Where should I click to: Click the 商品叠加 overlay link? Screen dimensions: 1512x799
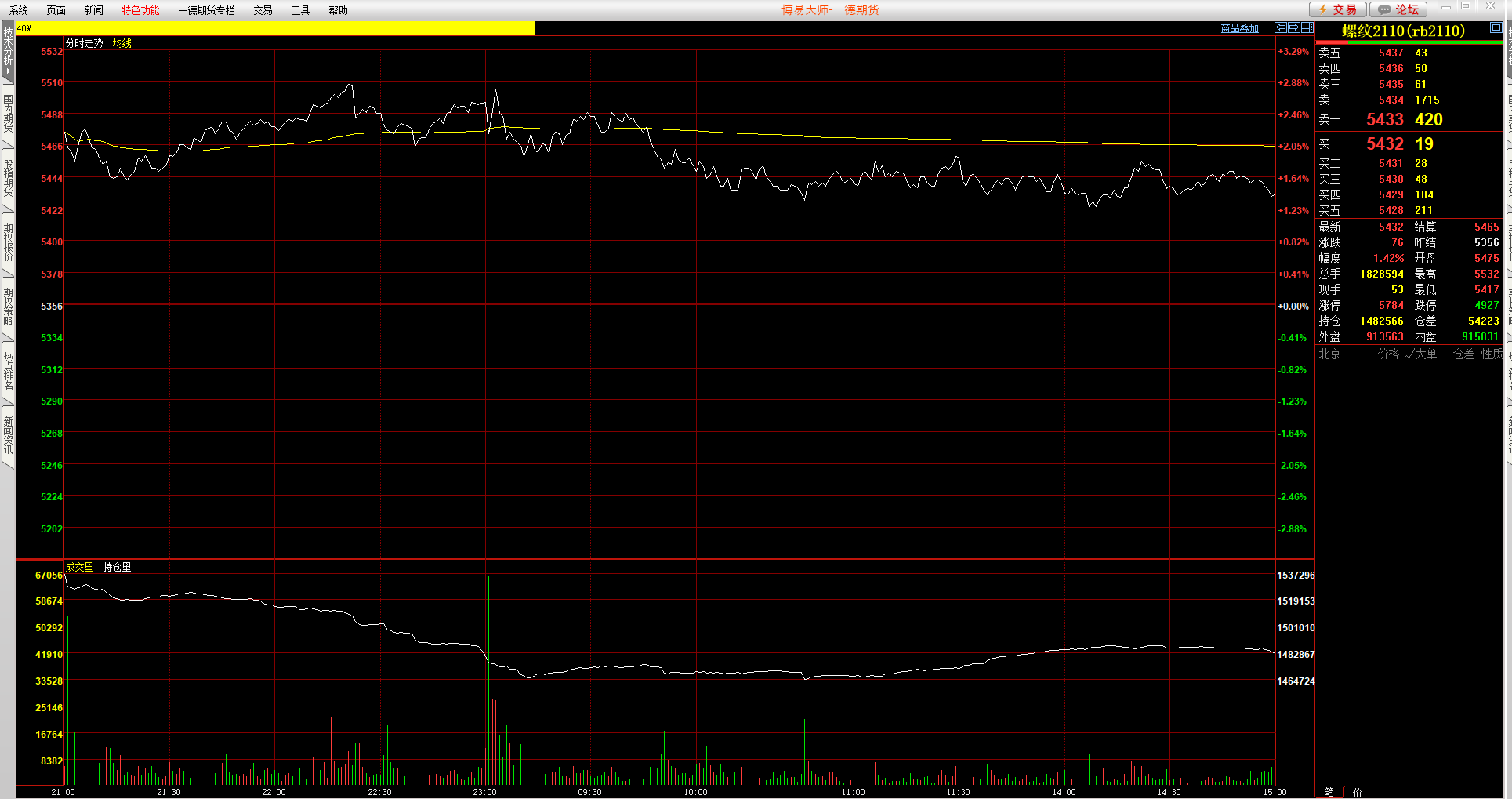pyautogui.click(x=1239, y=28)
